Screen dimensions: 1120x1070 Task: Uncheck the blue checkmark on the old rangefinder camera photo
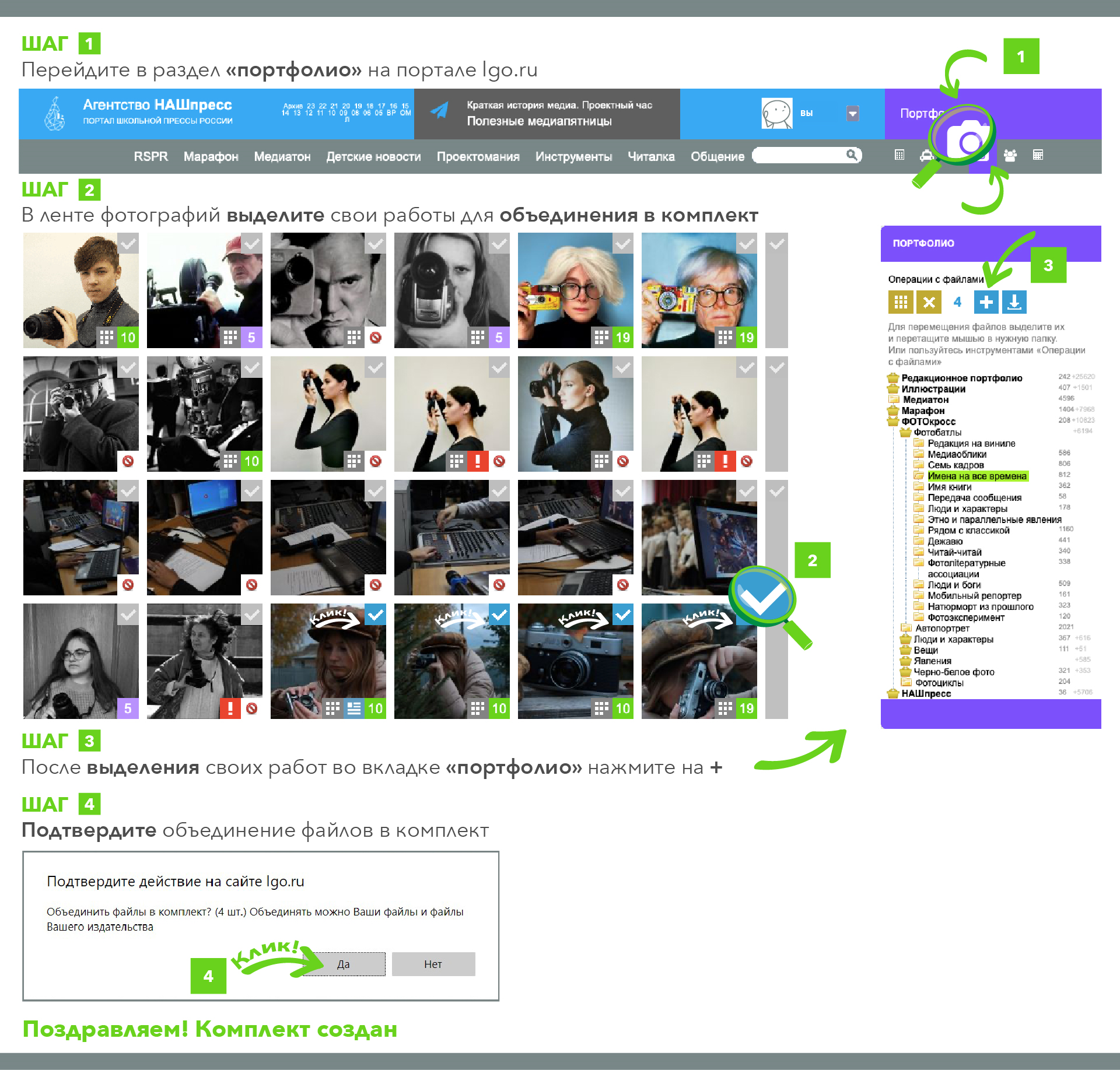623,615
